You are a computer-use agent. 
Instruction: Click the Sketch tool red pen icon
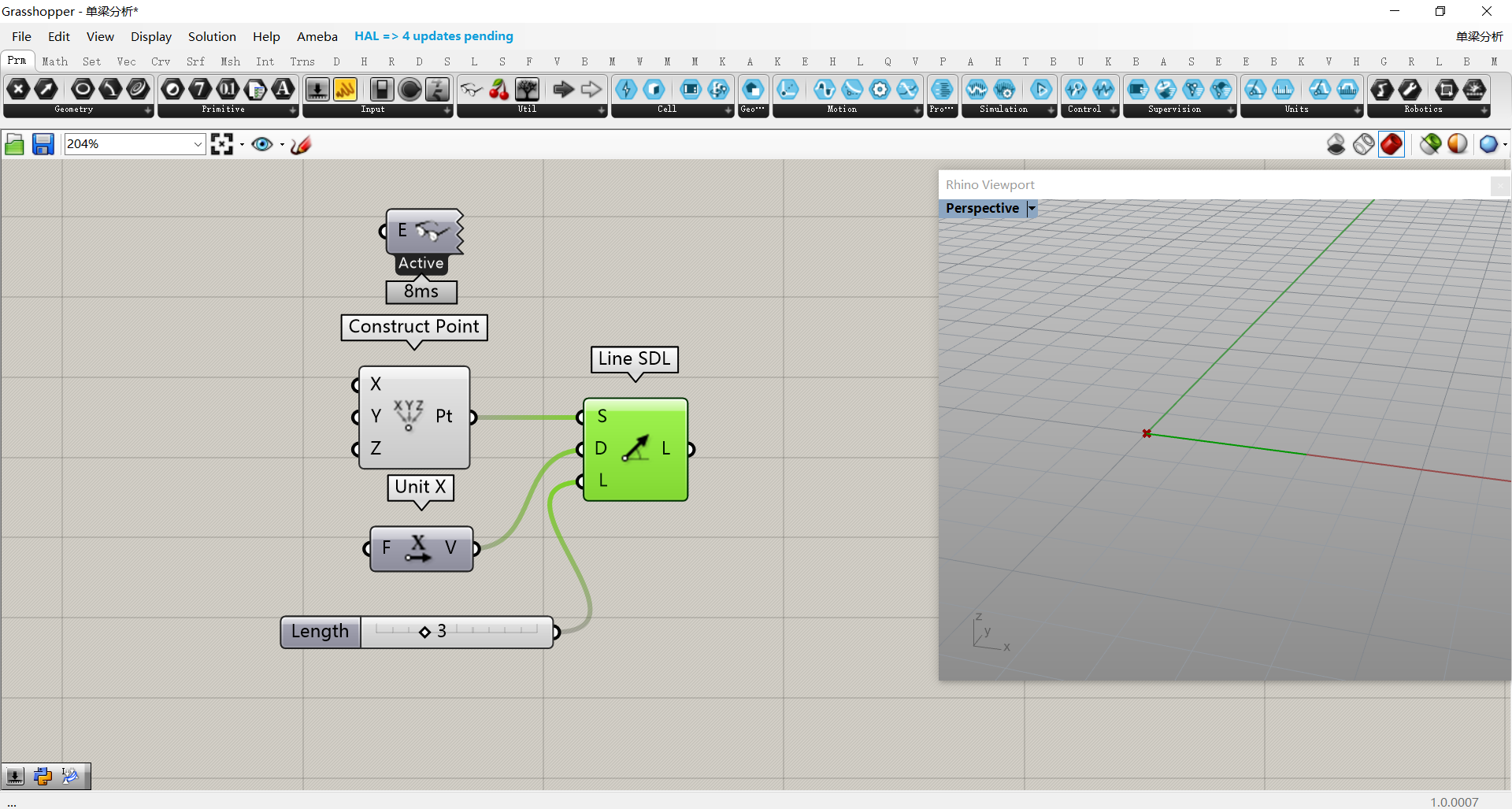pos(301,144)
